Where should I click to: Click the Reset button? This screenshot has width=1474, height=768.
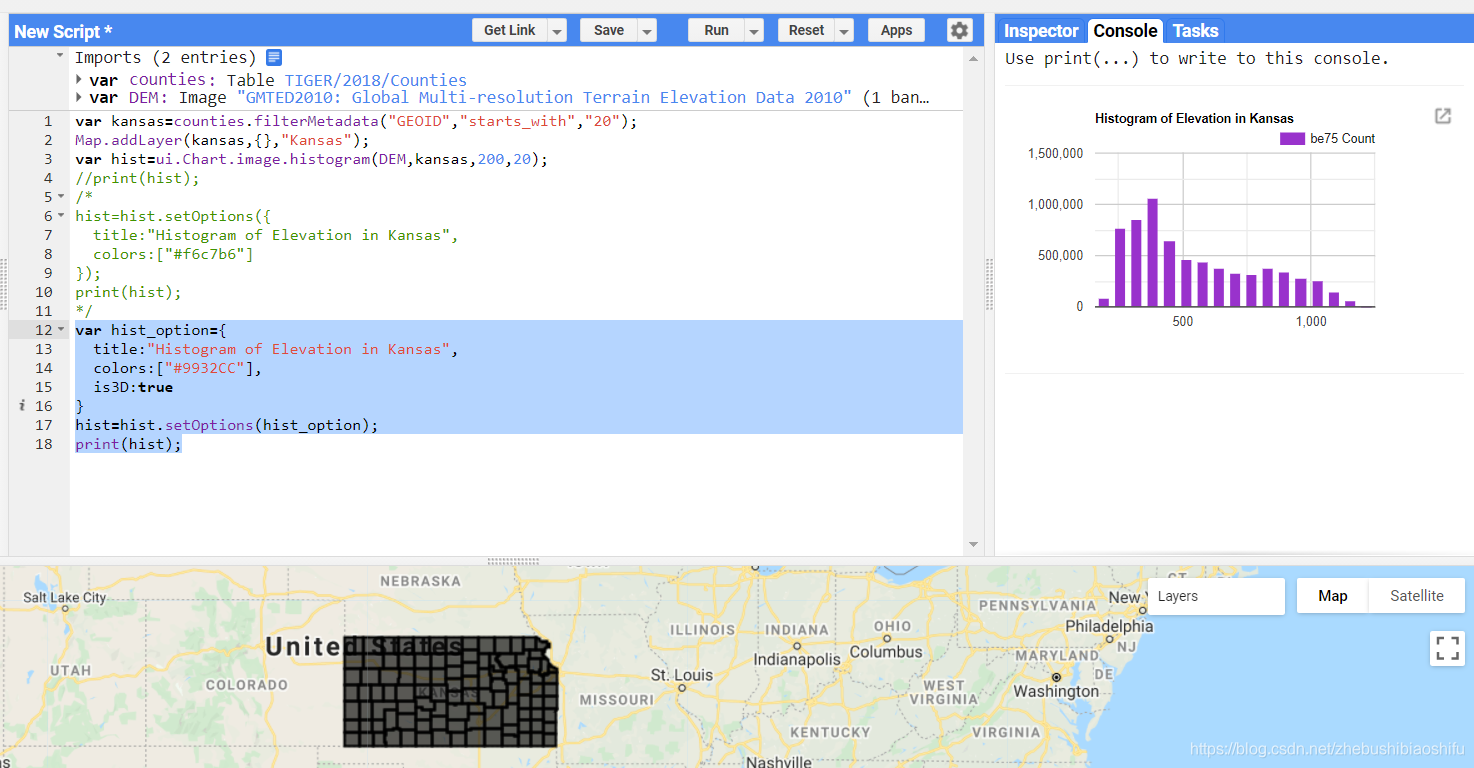(806, 31)
